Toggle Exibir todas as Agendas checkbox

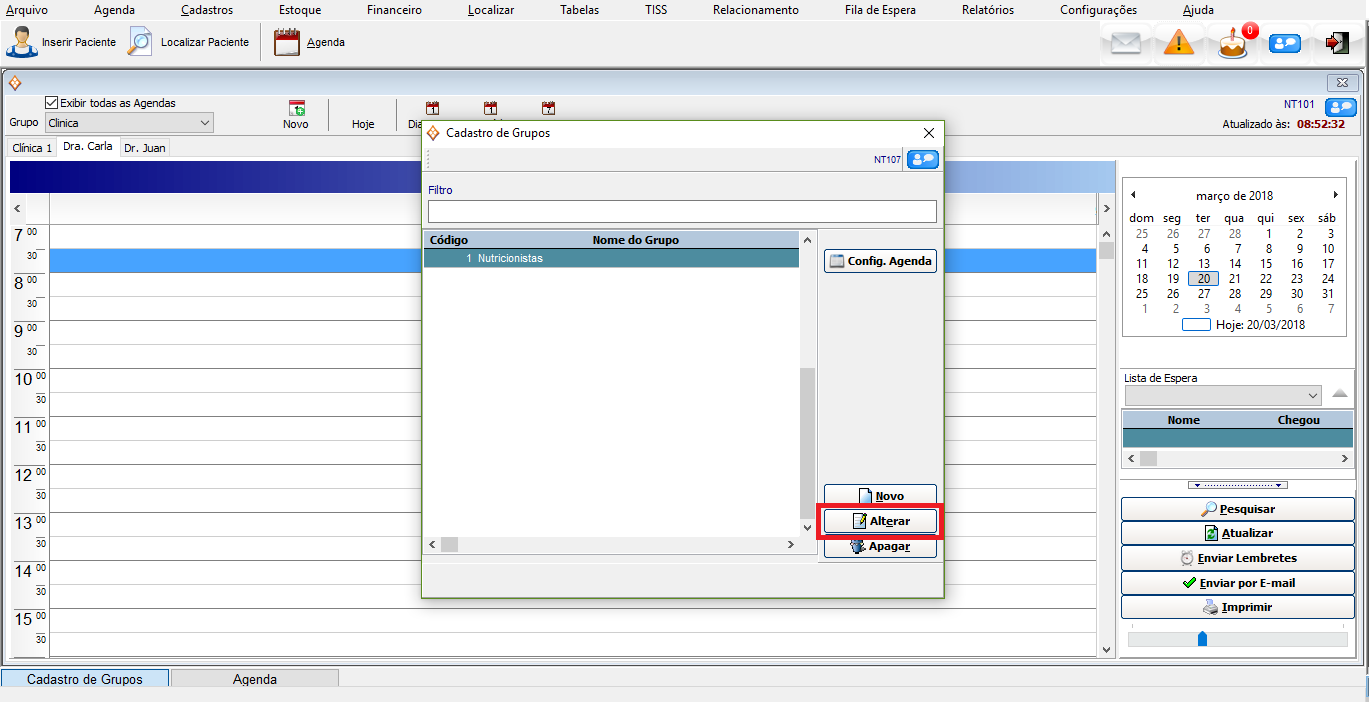(52, 103)
